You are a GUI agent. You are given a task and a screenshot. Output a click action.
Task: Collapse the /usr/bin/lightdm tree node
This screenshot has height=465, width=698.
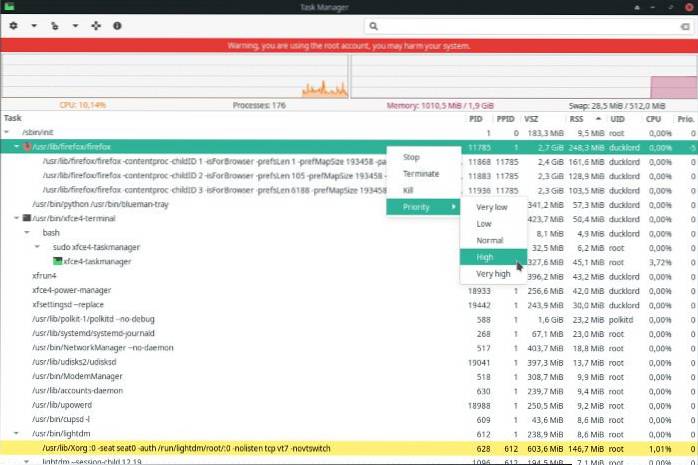click(x=16, y=433)
